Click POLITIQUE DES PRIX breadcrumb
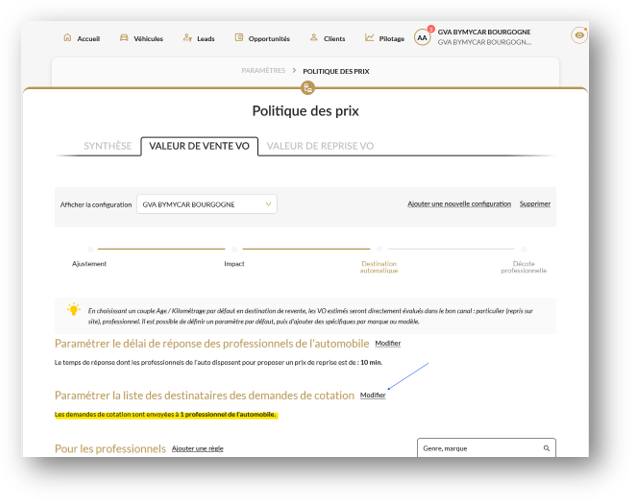The height and width of the screenshot is (499, 631). [x=336, y=71]
